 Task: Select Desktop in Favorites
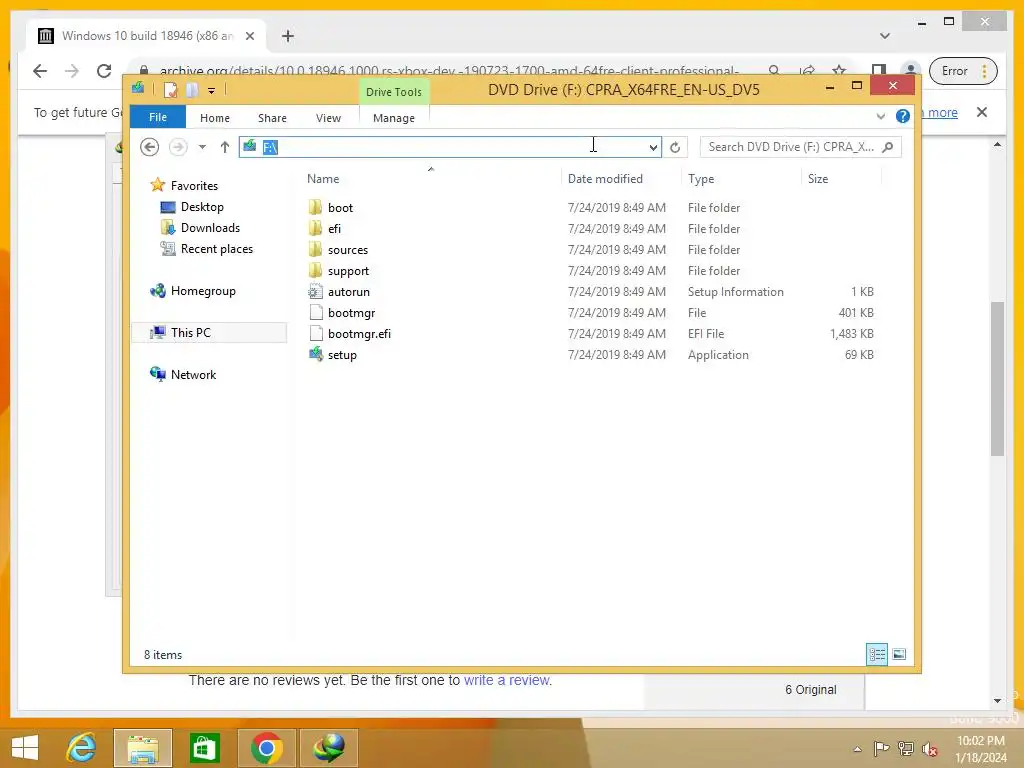(202, 207)
